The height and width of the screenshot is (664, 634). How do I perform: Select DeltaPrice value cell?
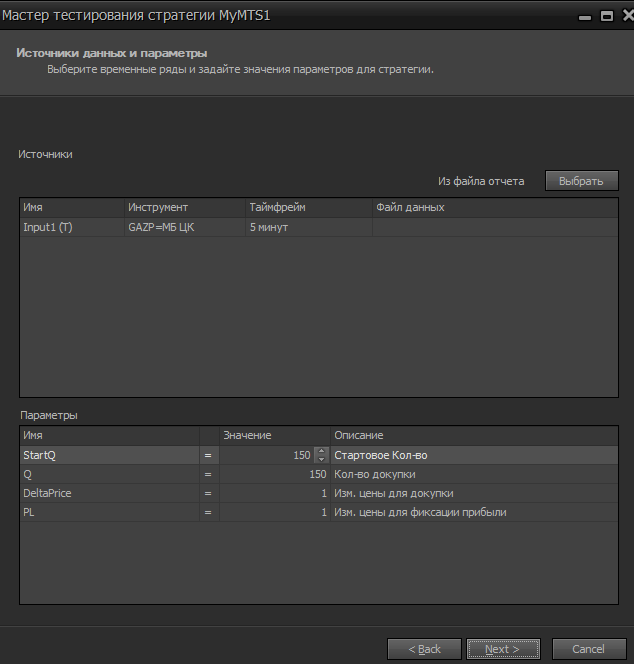(274, 493)
